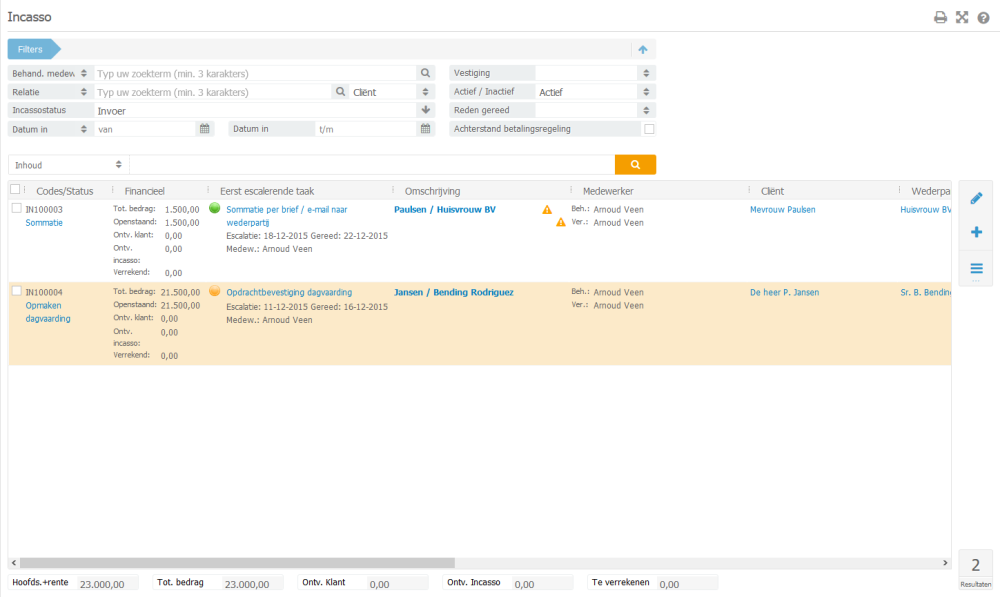Focus the Behand. medew. search field
Image resolution: width=1000 pixels, height=597 pixels.
pos(255,73)
